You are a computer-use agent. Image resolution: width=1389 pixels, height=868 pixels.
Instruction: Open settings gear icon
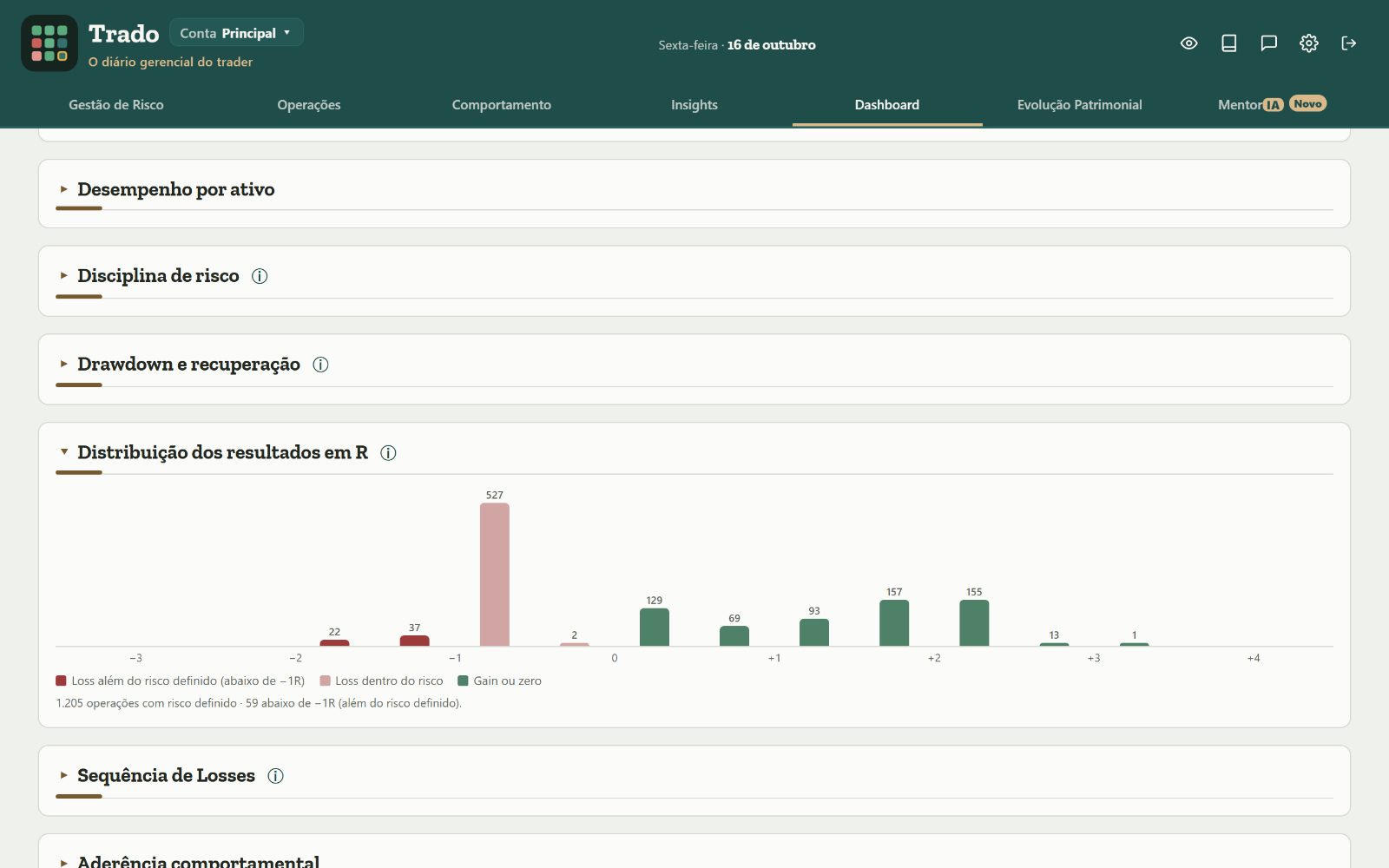point(1309,43)
